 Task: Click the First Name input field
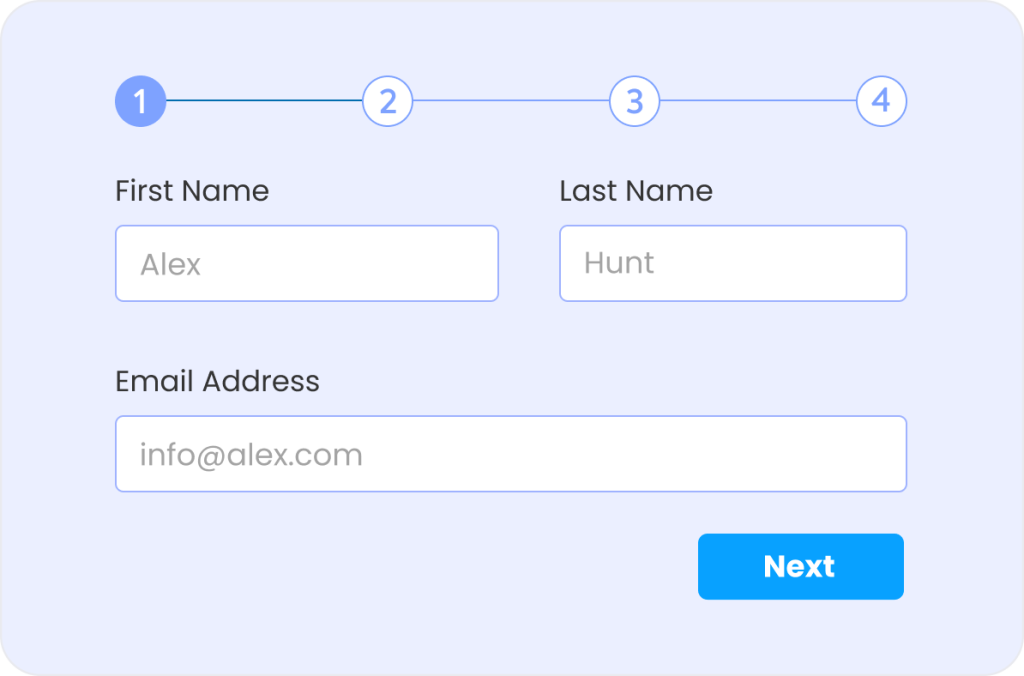(307, 263)
